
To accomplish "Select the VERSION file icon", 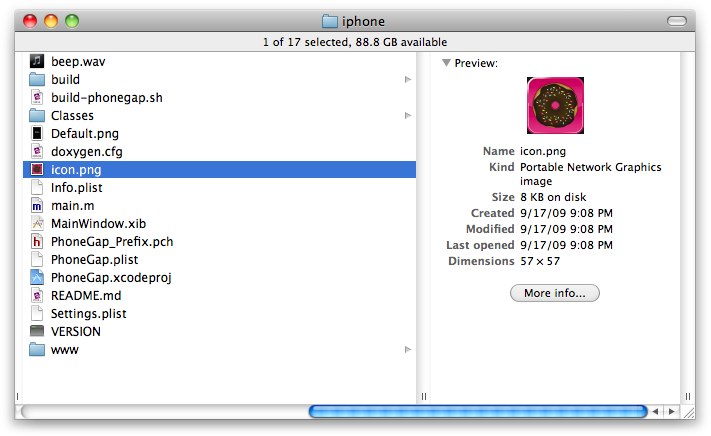I will (x=37, y=331).
